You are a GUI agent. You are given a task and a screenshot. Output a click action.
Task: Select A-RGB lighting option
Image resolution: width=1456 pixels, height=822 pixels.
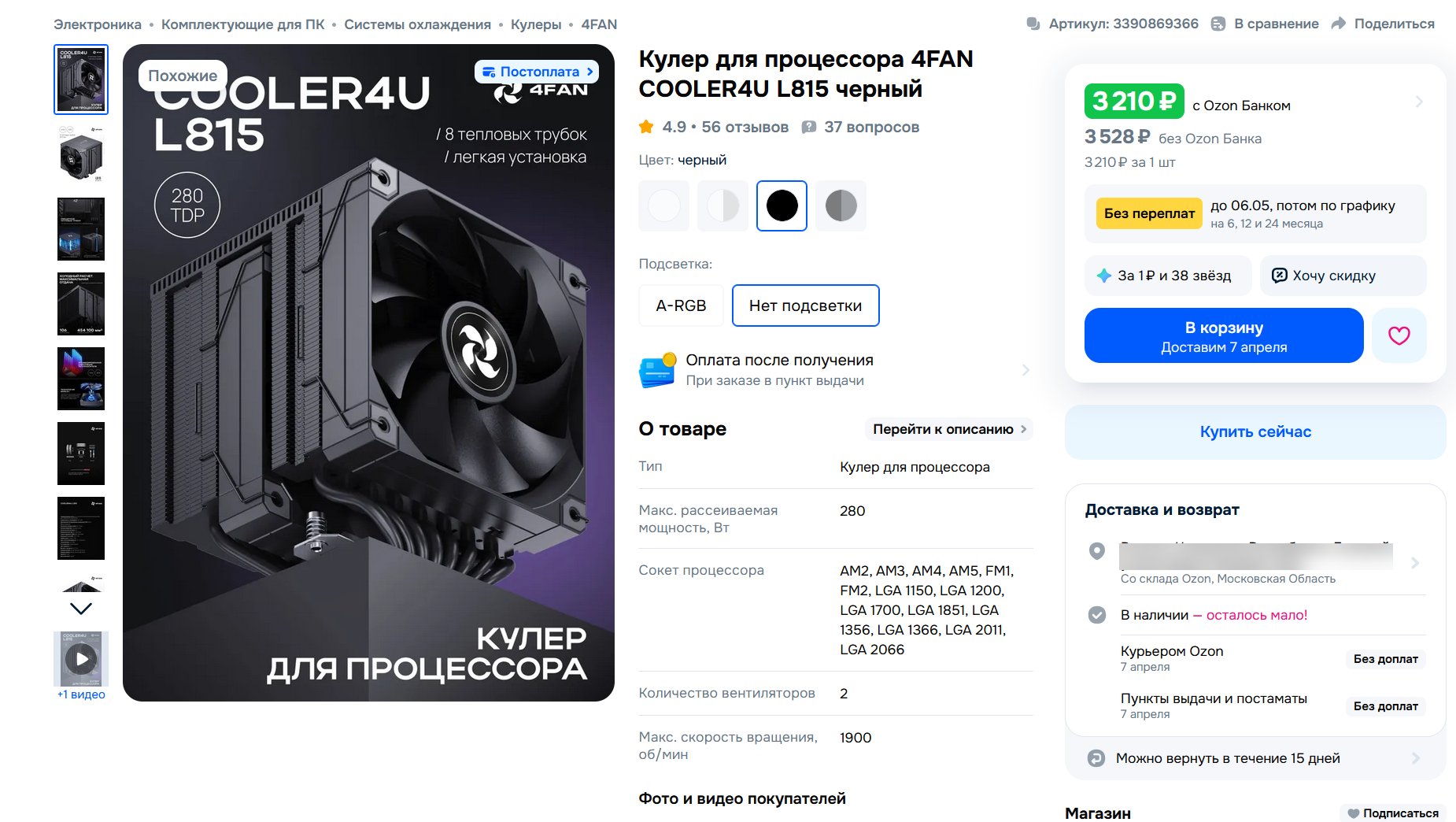tap(681, 305)
